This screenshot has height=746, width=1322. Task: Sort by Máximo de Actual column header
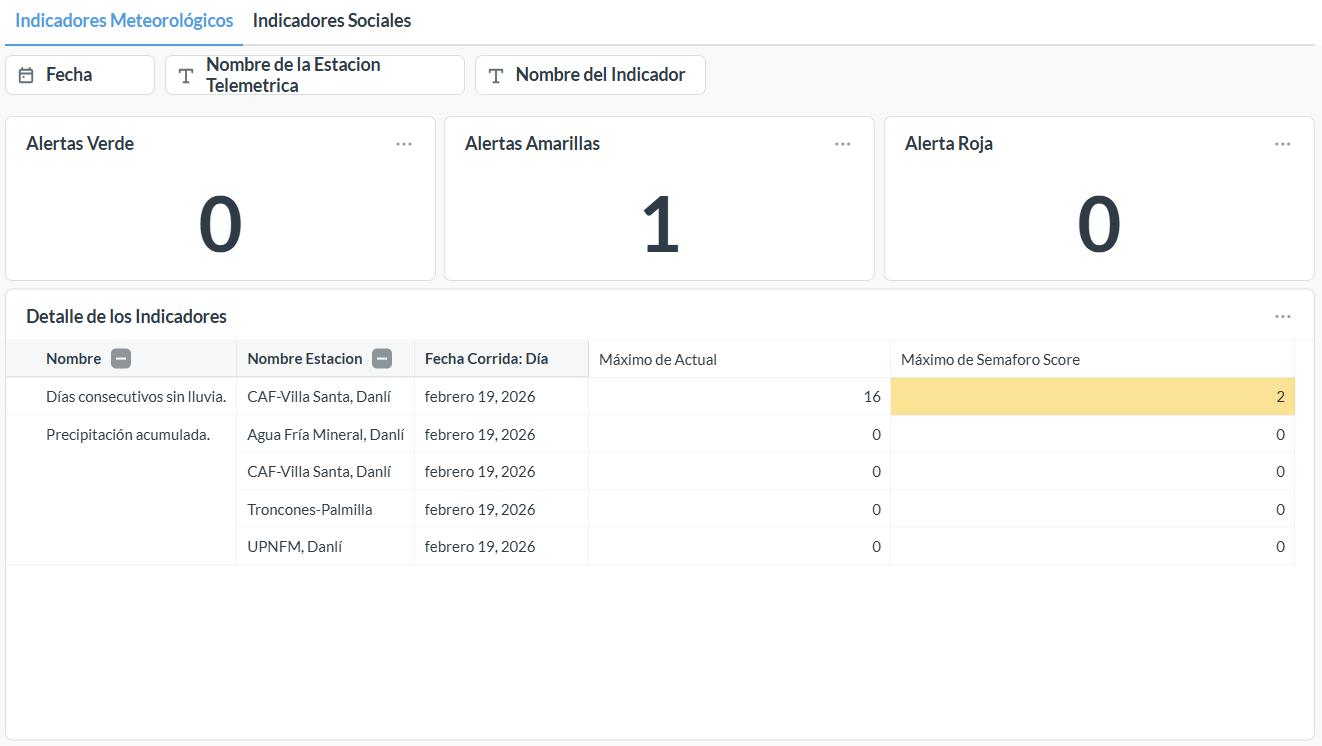click(657, 360)
